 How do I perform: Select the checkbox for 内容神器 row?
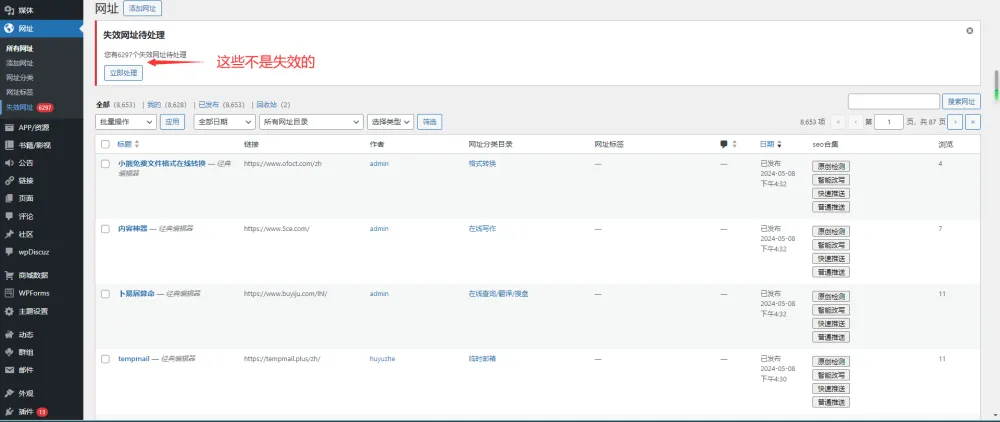(x=105, y=229)
